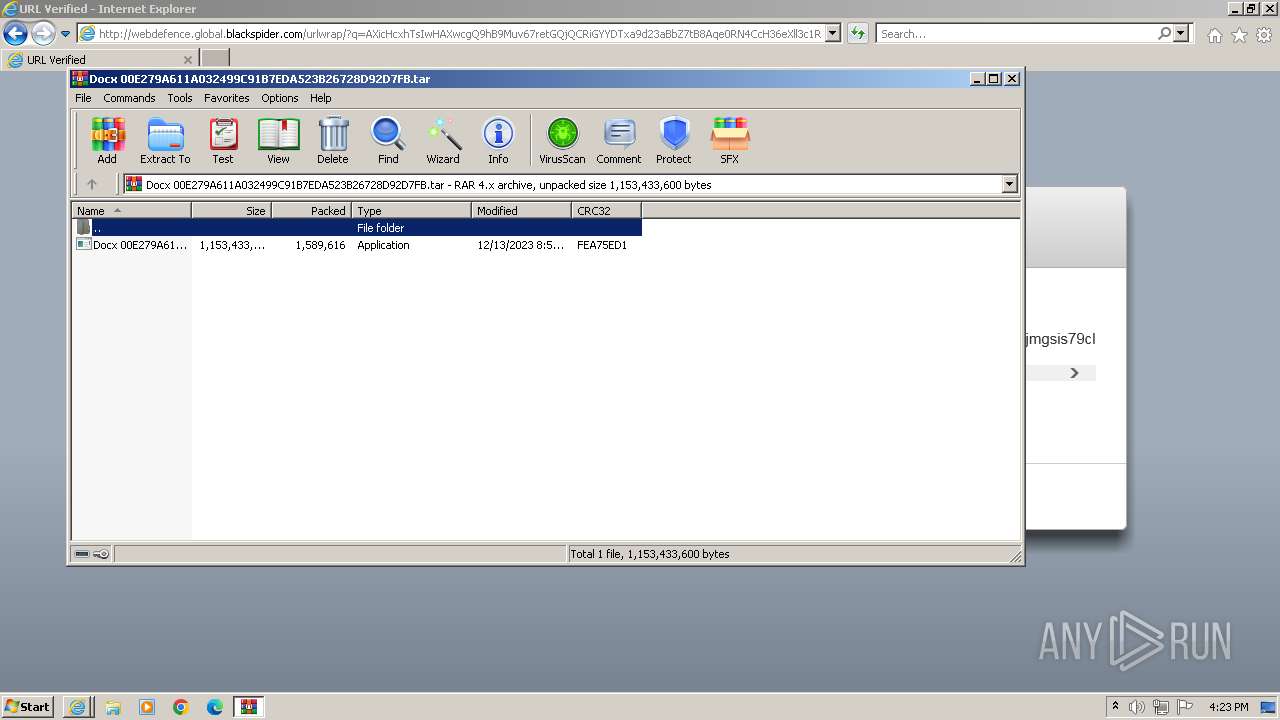Open the Find magnifier tool

pyautogui.click(x=388, y=141)
